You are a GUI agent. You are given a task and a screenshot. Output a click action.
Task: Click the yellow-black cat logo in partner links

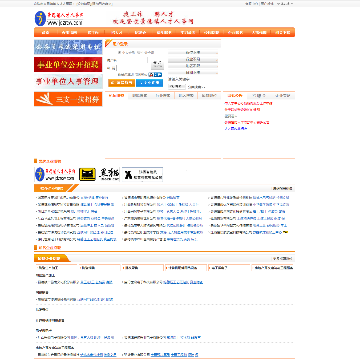(x=87, y=174)
